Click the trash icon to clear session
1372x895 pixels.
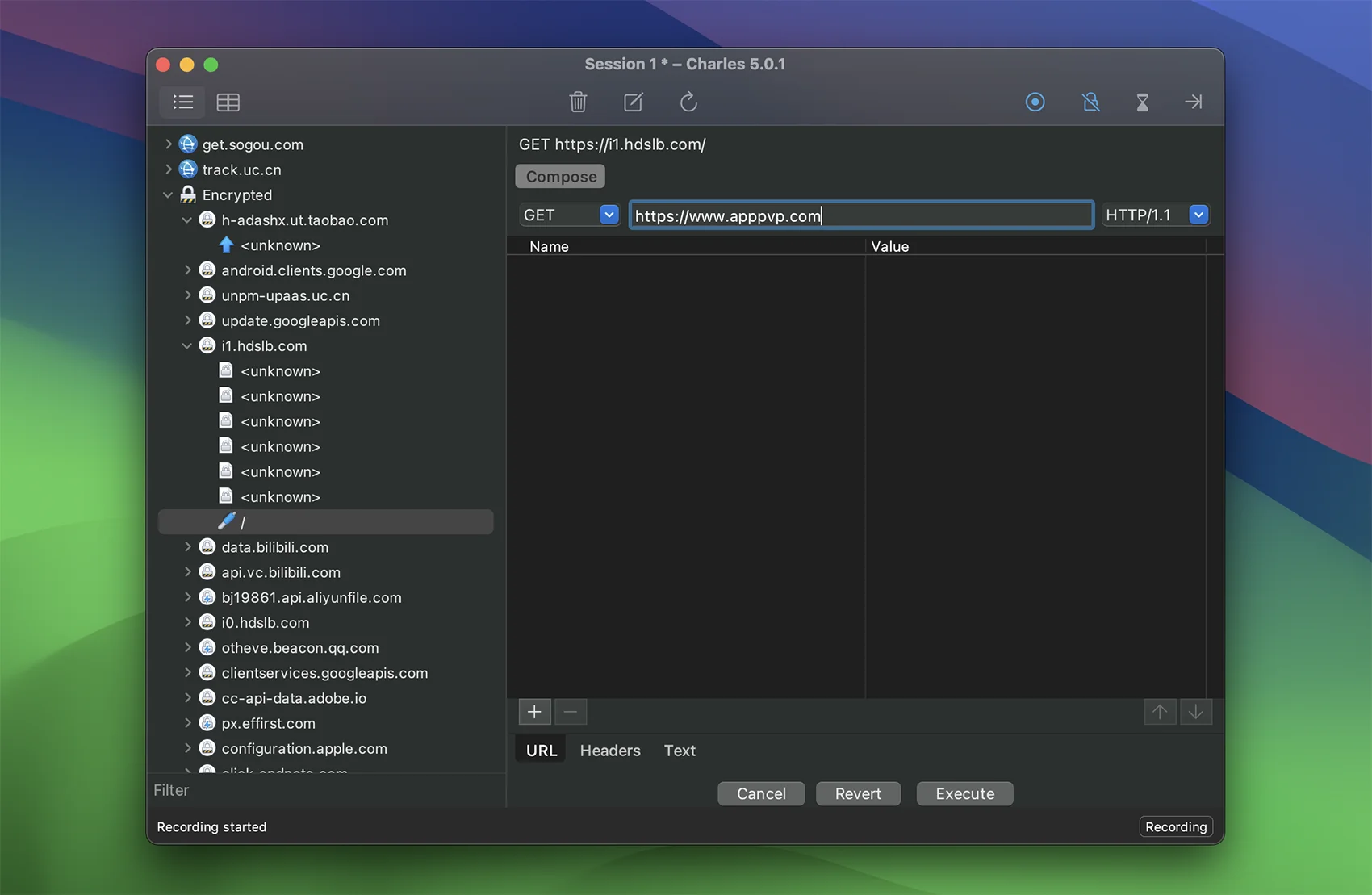pyautogui.click(x=578, y=102)
